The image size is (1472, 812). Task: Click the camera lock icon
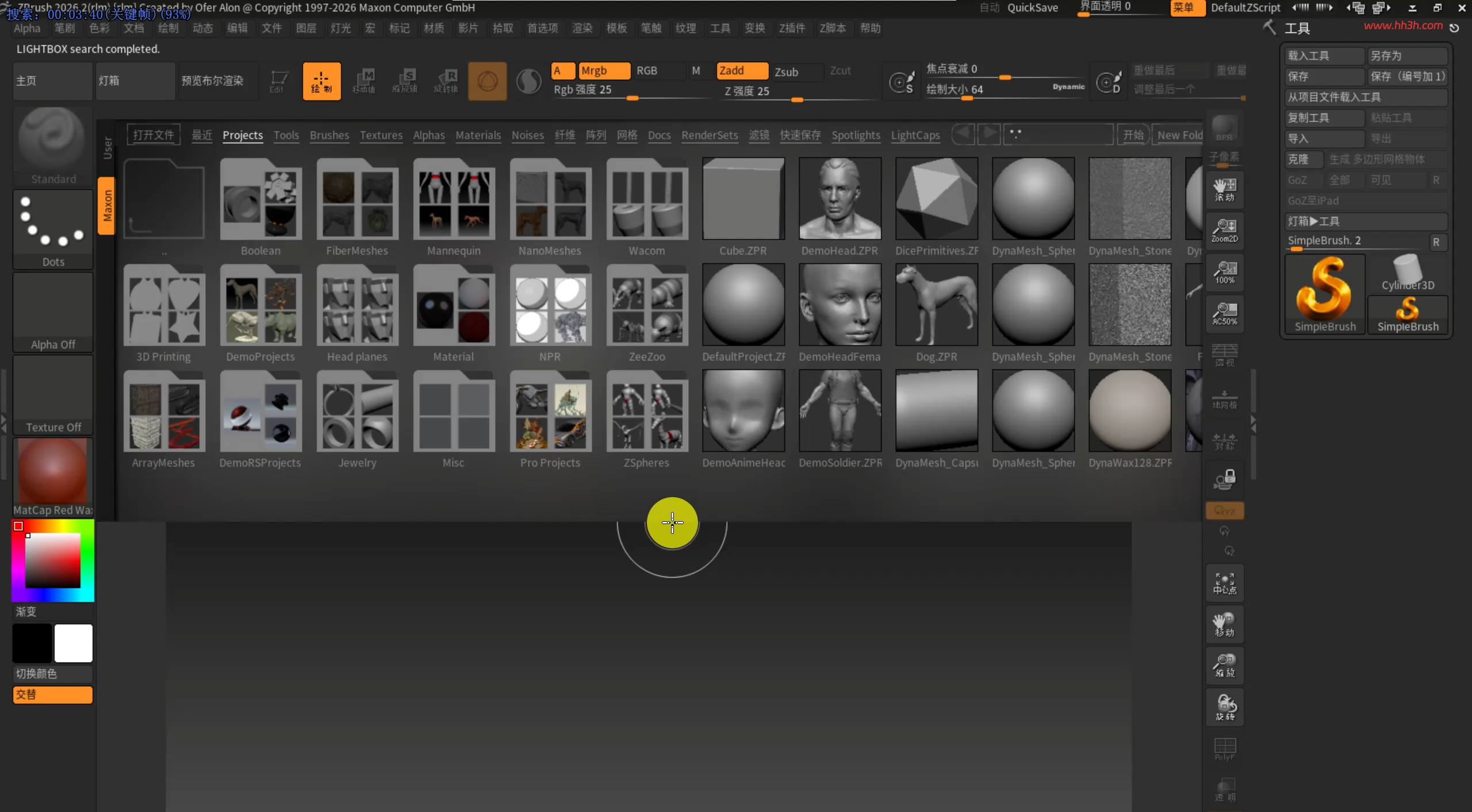(x=1225, y=479)
